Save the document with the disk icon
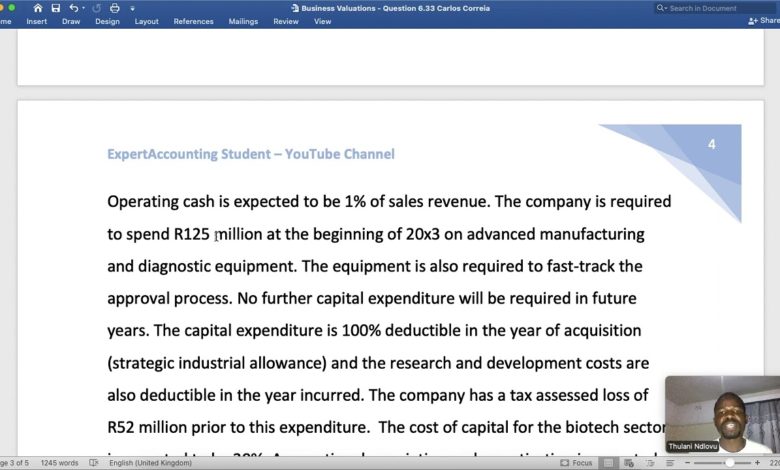This screenshot has width=780, height=470. pos(56,8)
